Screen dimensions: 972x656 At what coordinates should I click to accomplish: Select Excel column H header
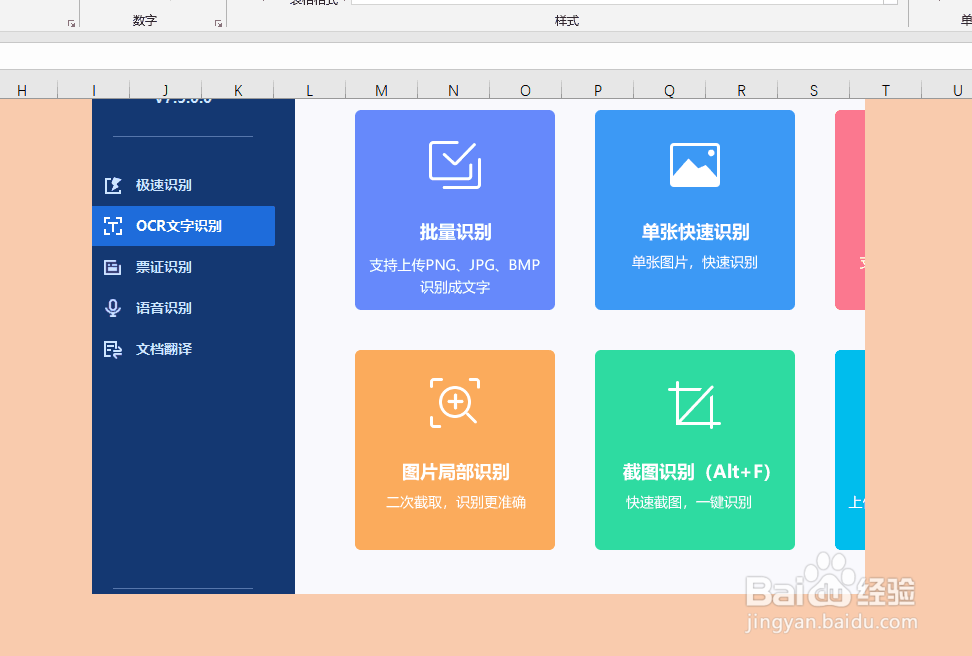[x=29, y=91]
